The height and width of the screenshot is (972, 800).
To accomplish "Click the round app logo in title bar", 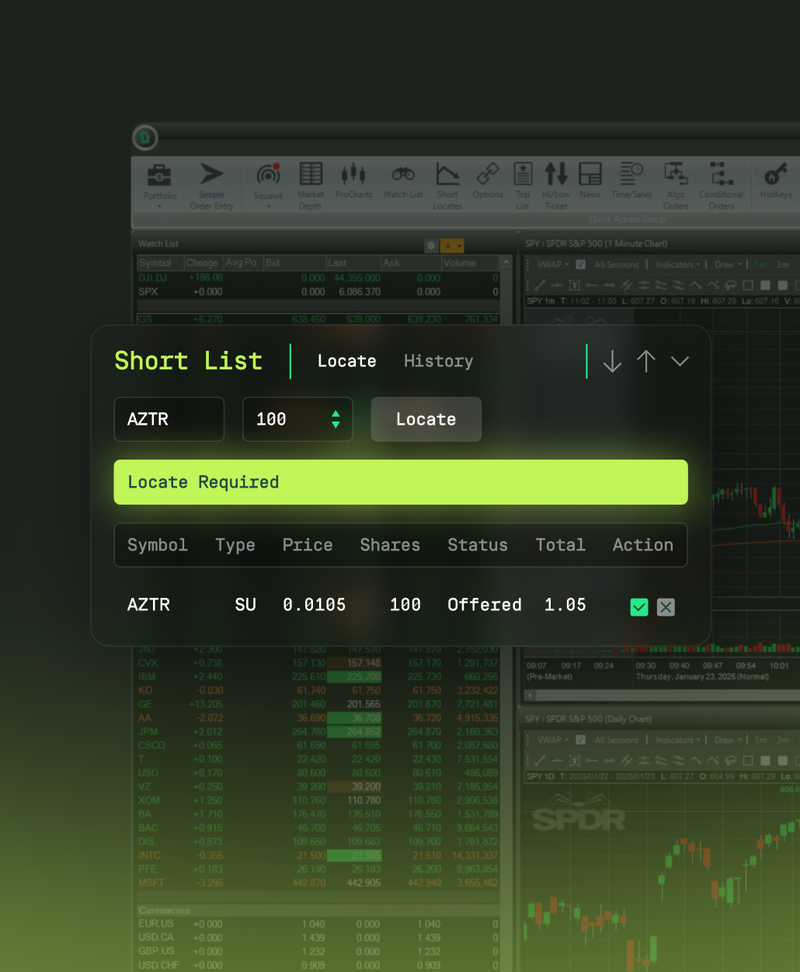I will 145,138.
